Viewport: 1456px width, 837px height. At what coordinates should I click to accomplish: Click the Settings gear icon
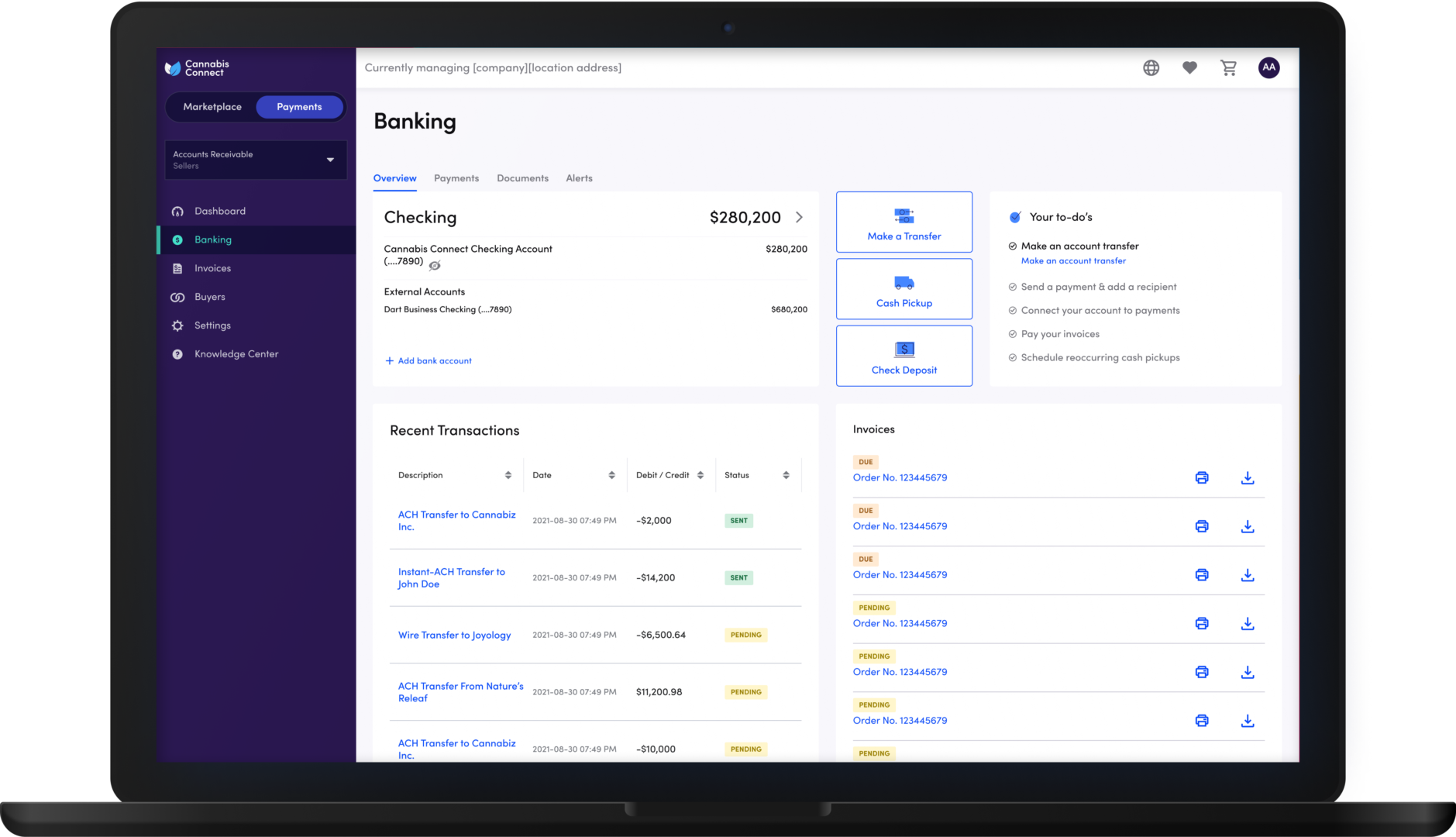pyautogui.click(x=177, y=325)
